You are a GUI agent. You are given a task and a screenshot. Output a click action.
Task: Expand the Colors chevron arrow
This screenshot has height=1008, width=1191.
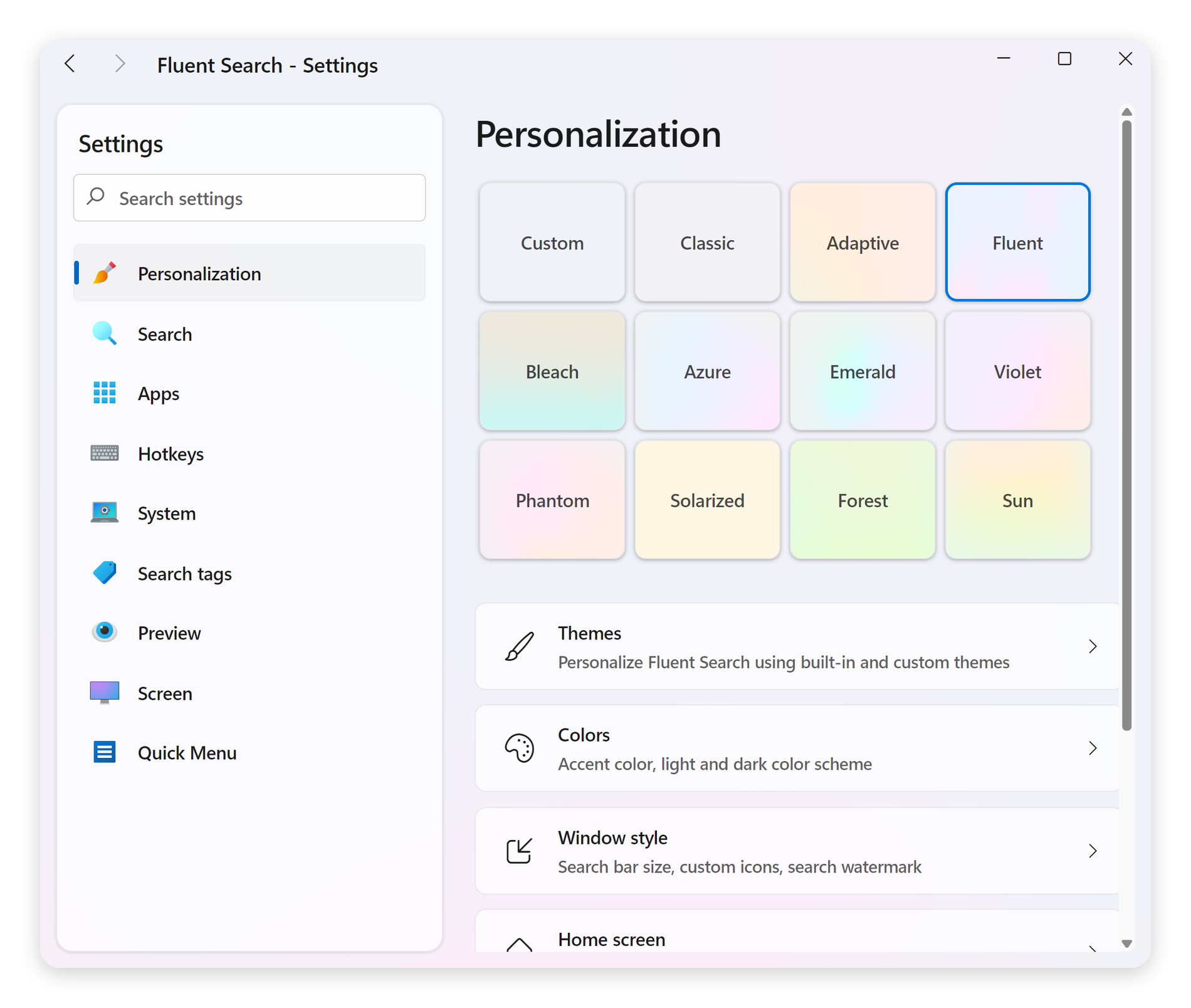(x=1093, y=748)
